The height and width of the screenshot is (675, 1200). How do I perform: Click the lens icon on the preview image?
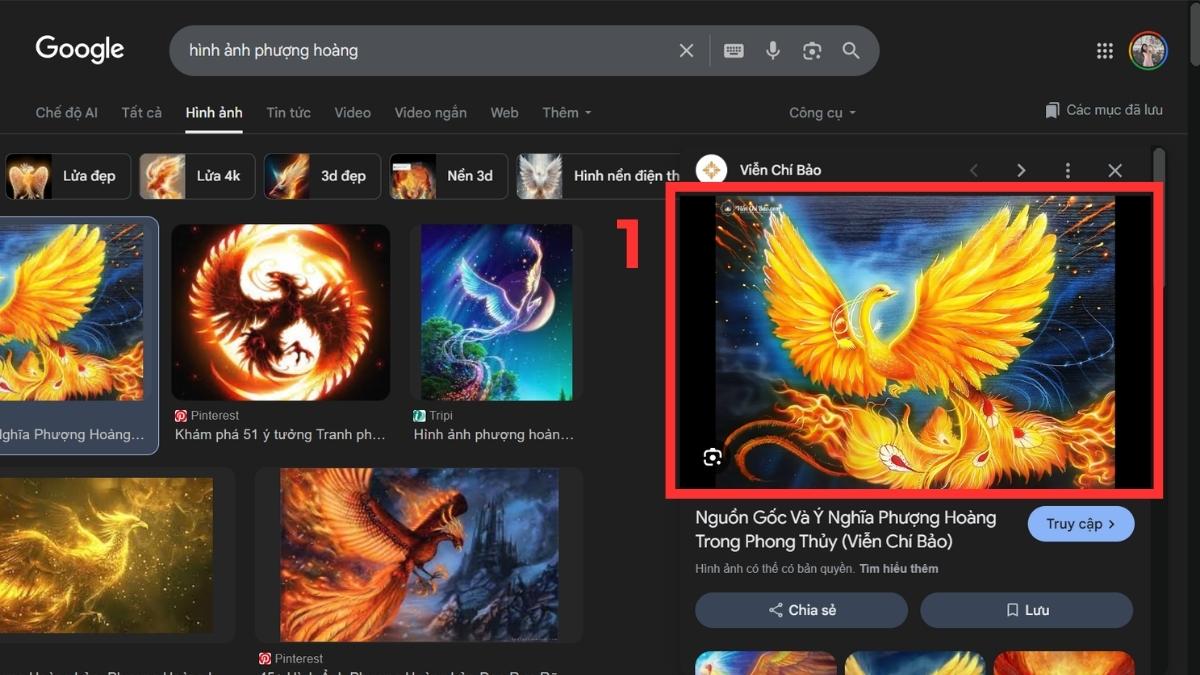[712, 457]
